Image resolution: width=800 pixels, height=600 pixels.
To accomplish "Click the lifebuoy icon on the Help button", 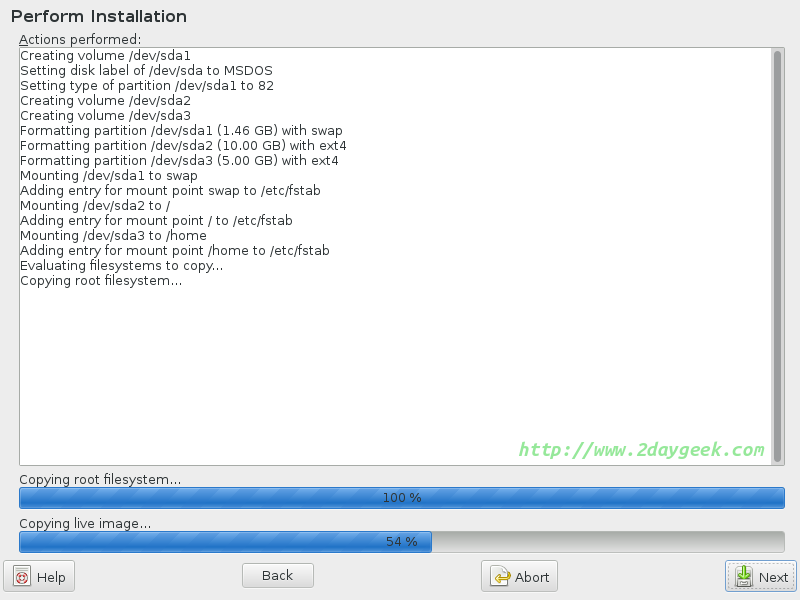I will coord(23,577).
